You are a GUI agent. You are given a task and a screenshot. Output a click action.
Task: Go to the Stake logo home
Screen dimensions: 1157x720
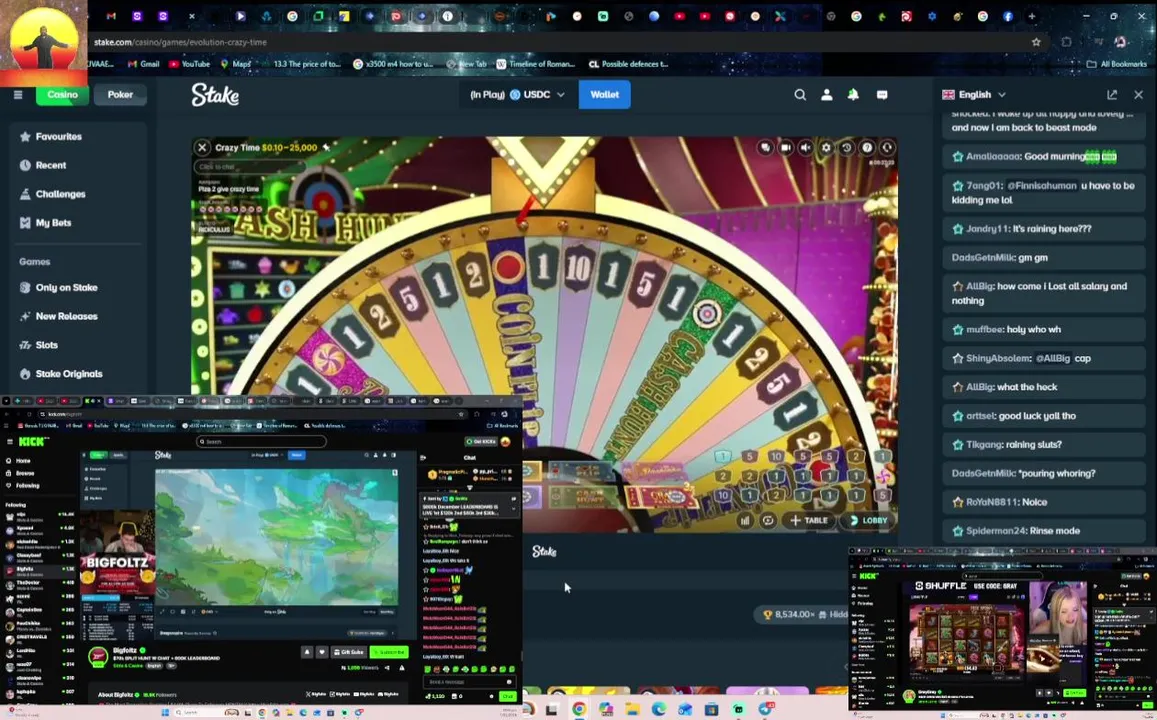click(215, 94)
